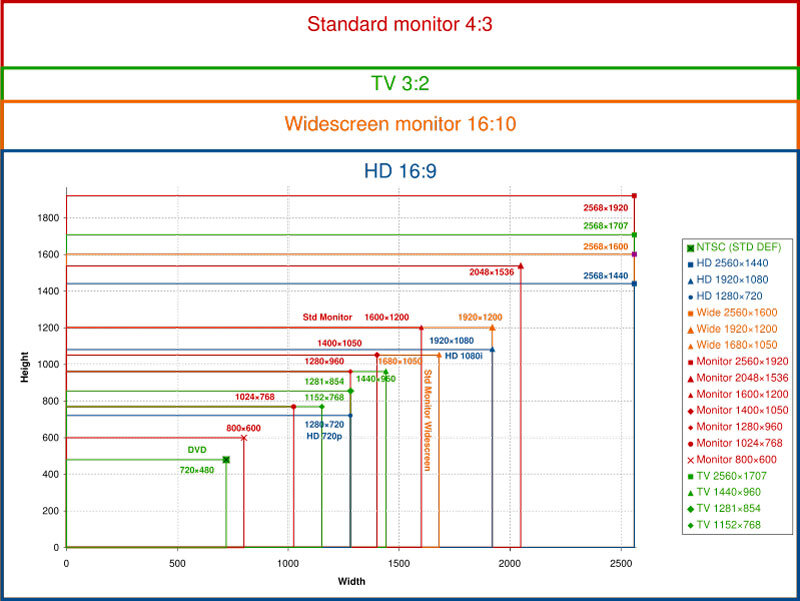Select the TV 3:2 green banner
The image size is (800, 601).
point(400,84)
